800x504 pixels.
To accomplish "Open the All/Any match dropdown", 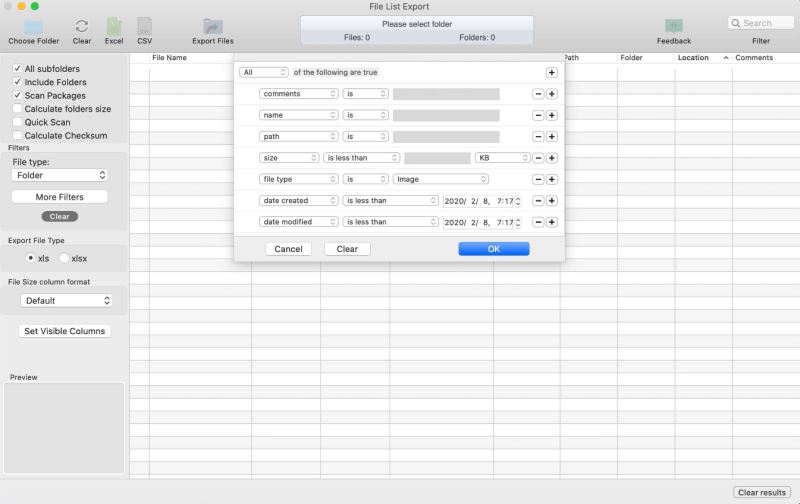I will pyautogui.click(x=264, y=72).
